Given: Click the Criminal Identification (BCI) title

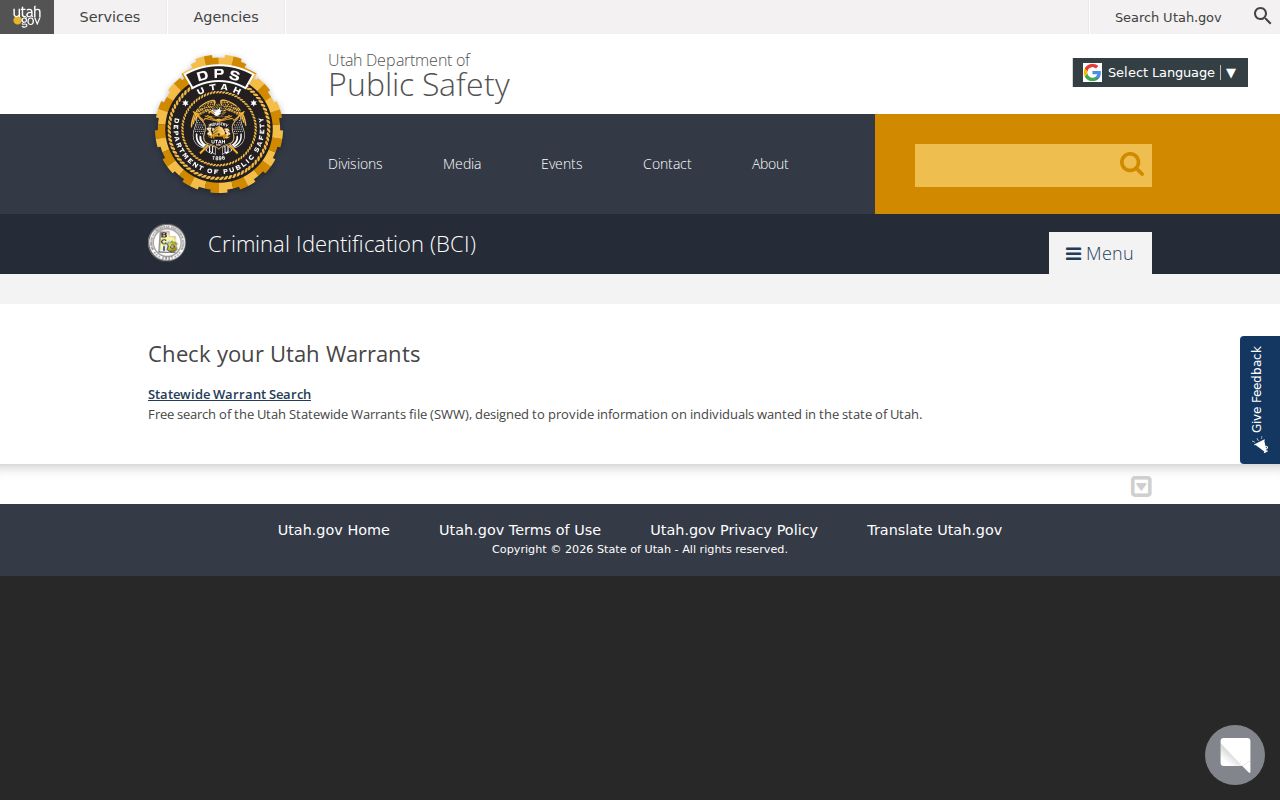Looking at the screenshot, I should [x=342, y=244].
